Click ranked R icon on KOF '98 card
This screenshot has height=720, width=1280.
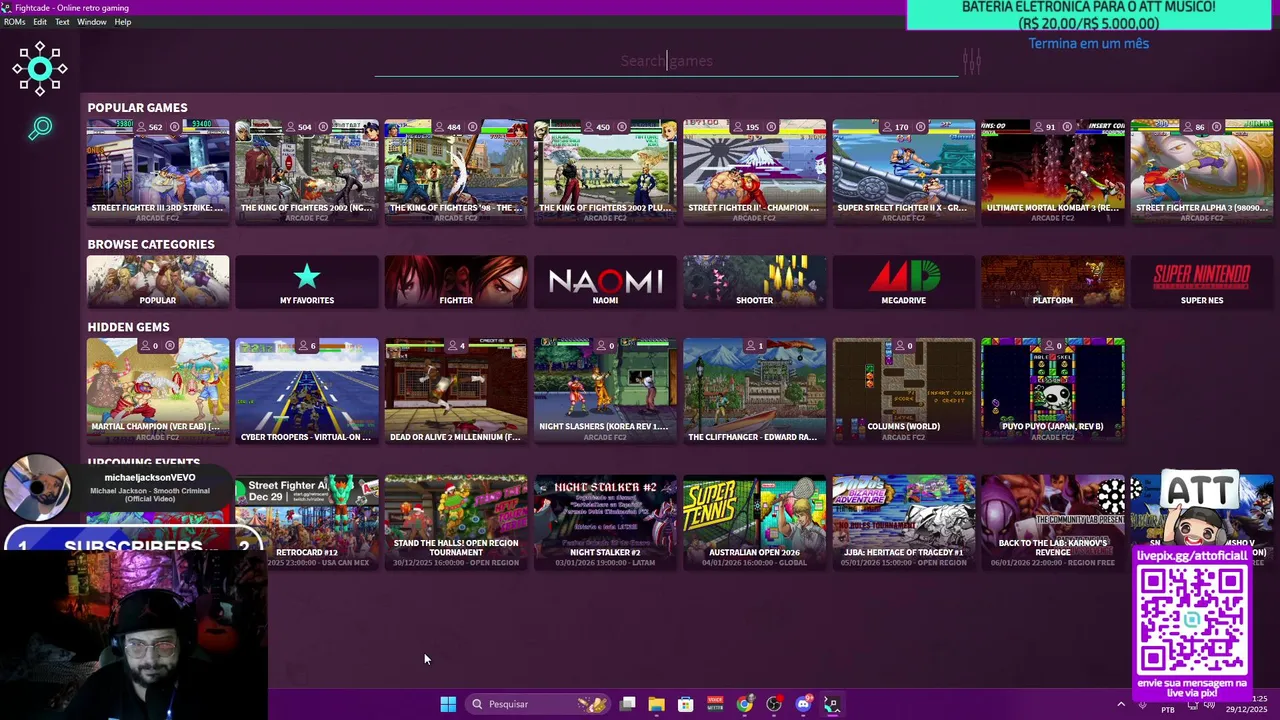click(x=472, y=127)
